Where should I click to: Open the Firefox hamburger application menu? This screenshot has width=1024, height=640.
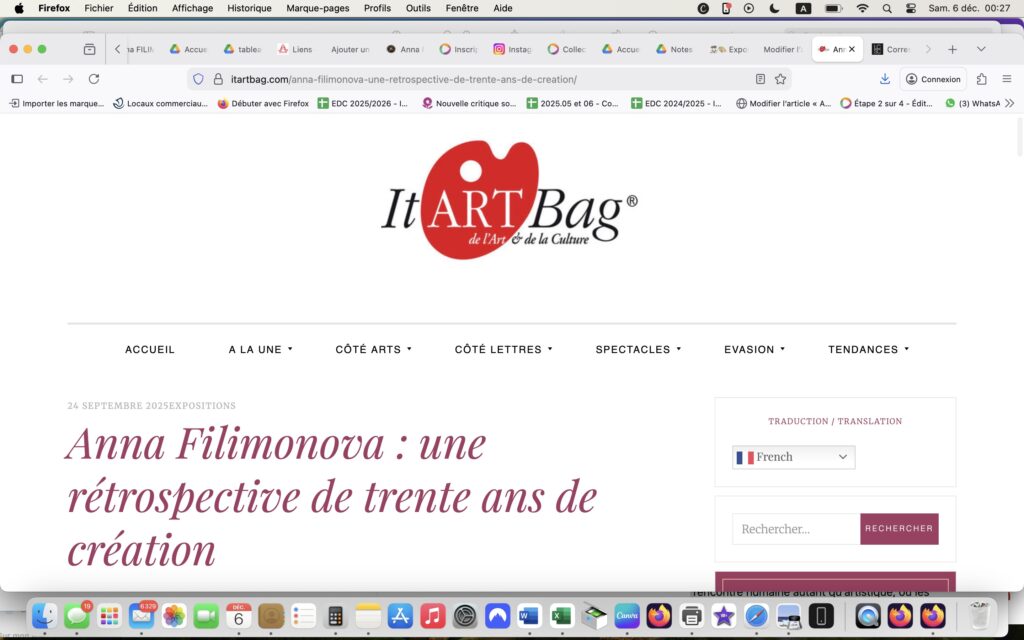(x=1006, y=79)
